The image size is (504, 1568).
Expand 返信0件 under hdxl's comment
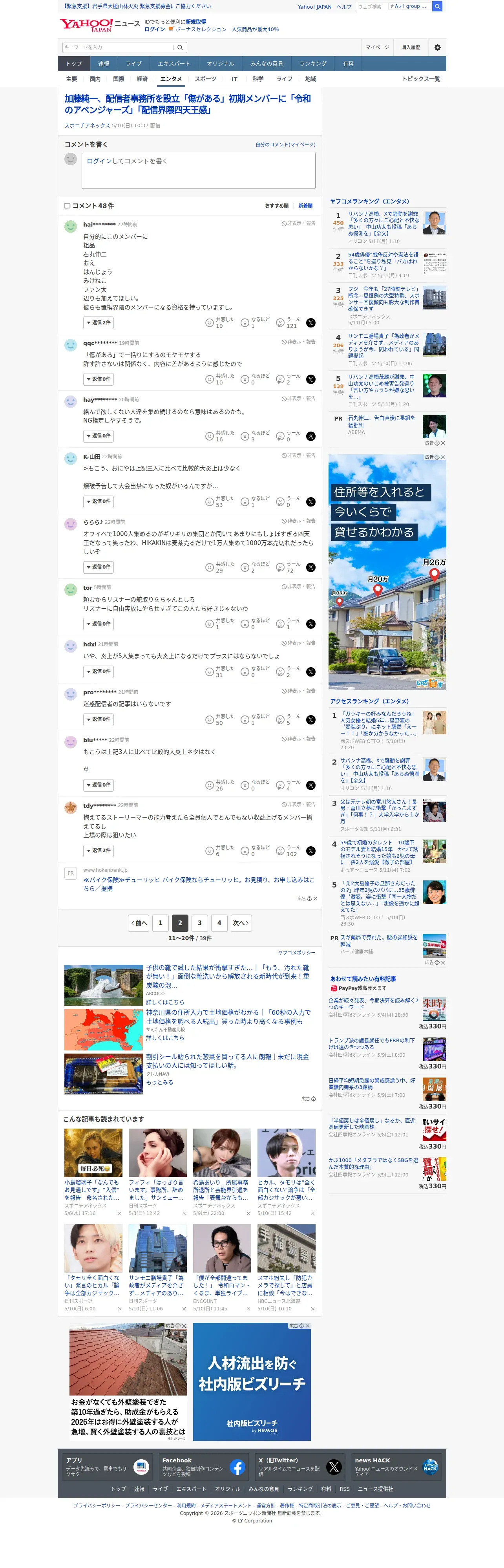click(x=98, y=672)
